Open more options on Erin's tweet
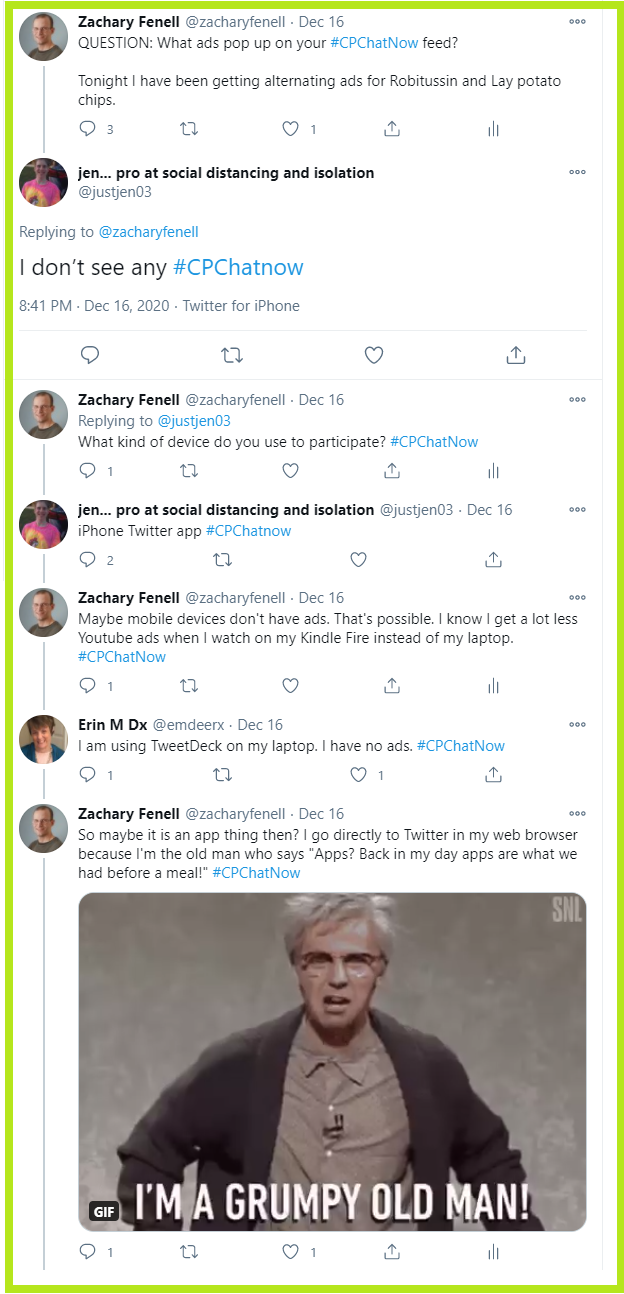Viewport: 624px width, 1294px height. click(577, 724)
